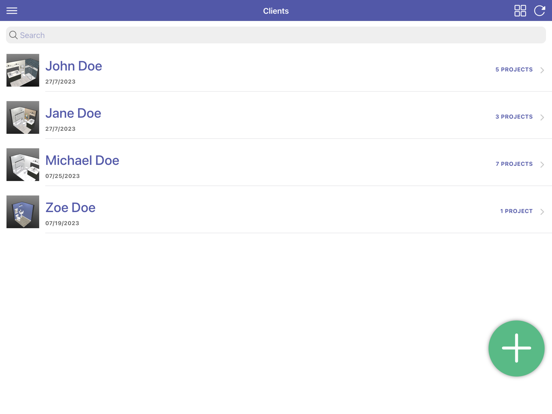
Task: Open Zoe Doe's room thumbnail
Action: click(x=23, y=212)
